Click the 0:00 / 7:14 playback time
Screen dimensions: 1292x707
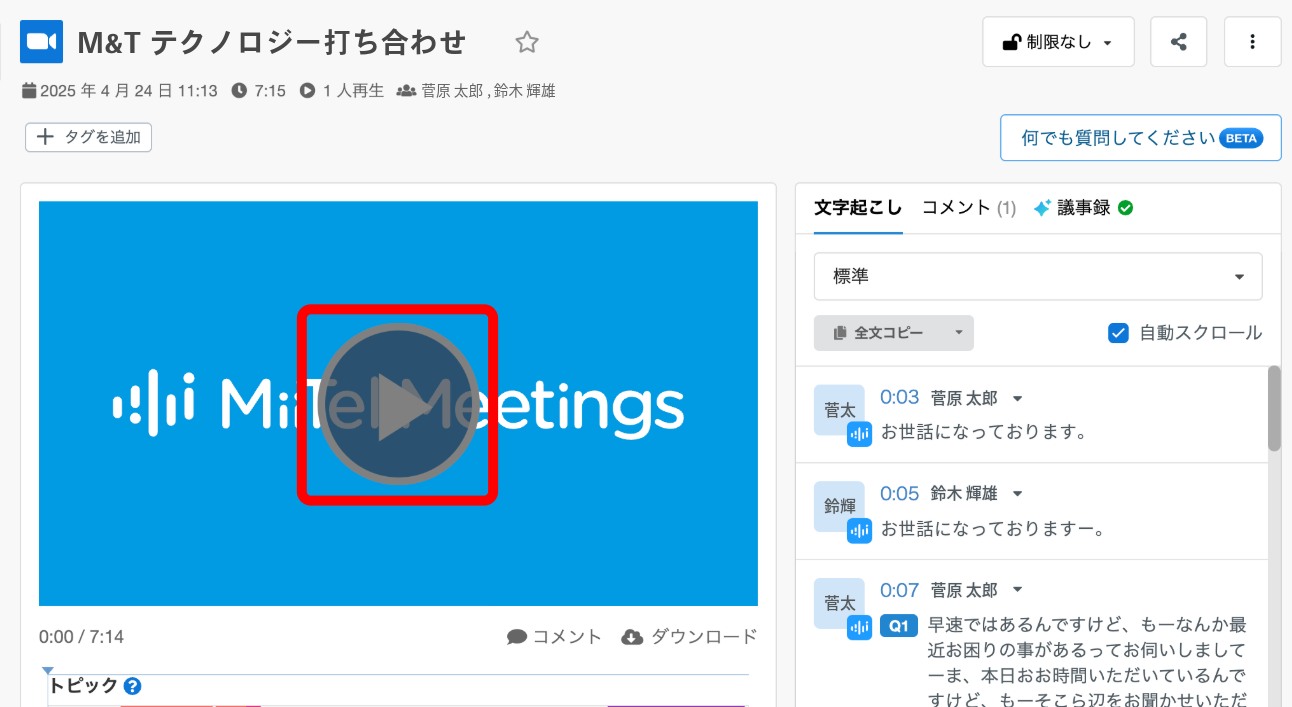(x=82, y=637)
